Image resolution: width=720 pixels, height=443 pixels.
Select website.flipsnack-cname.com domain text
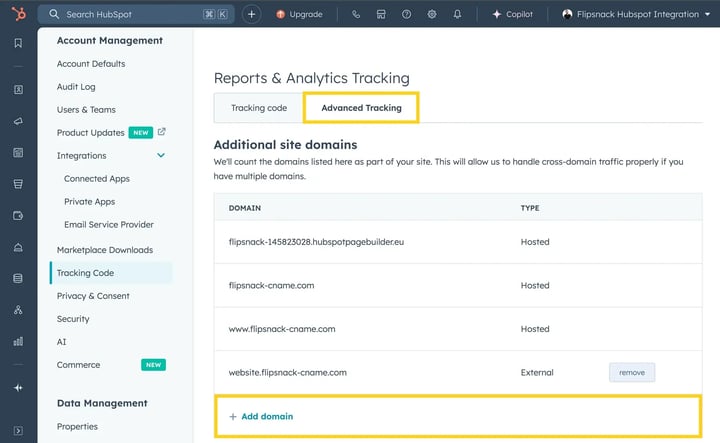[287, 372]
